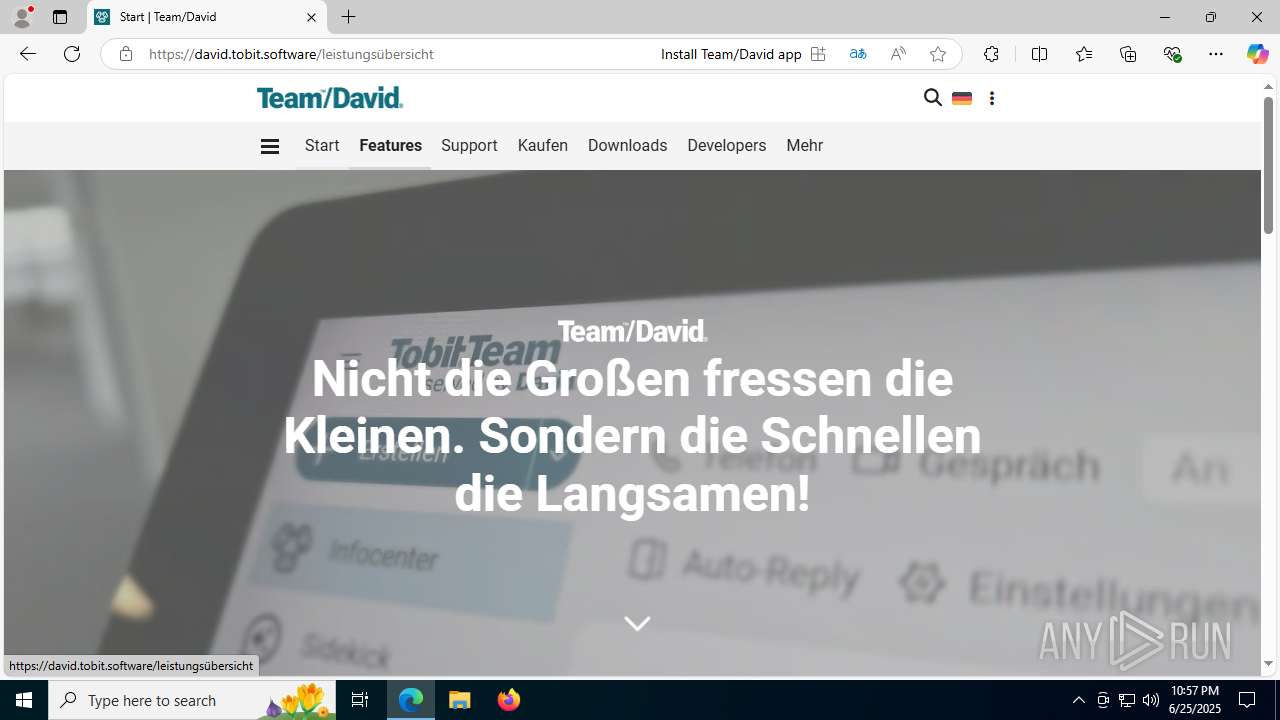This screenshot has height=720, width=1280.
Task: Open a new browser tab
Action: [348, 17]
